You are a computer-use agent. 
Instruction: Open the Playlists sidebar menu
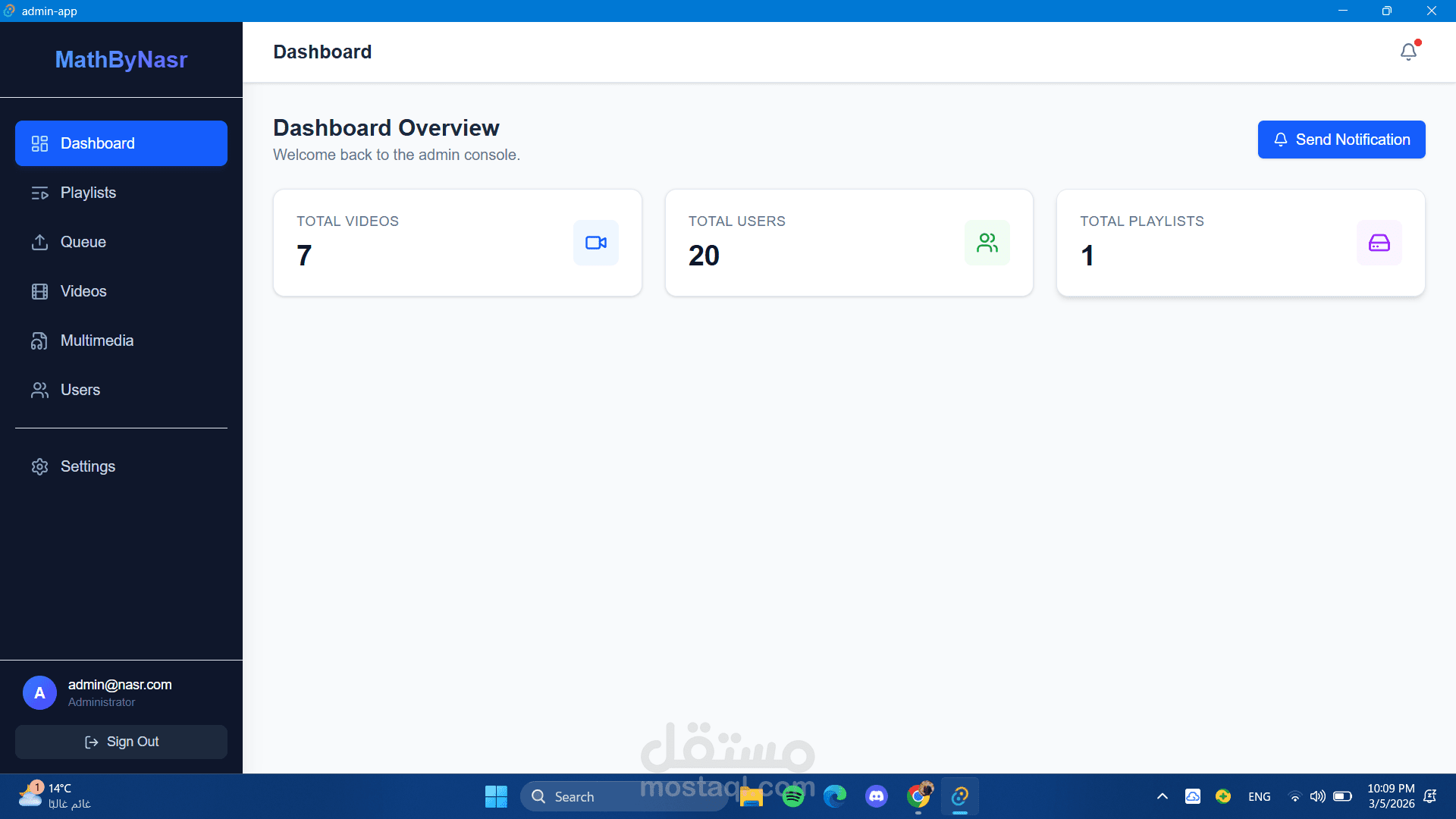[88, 193]
